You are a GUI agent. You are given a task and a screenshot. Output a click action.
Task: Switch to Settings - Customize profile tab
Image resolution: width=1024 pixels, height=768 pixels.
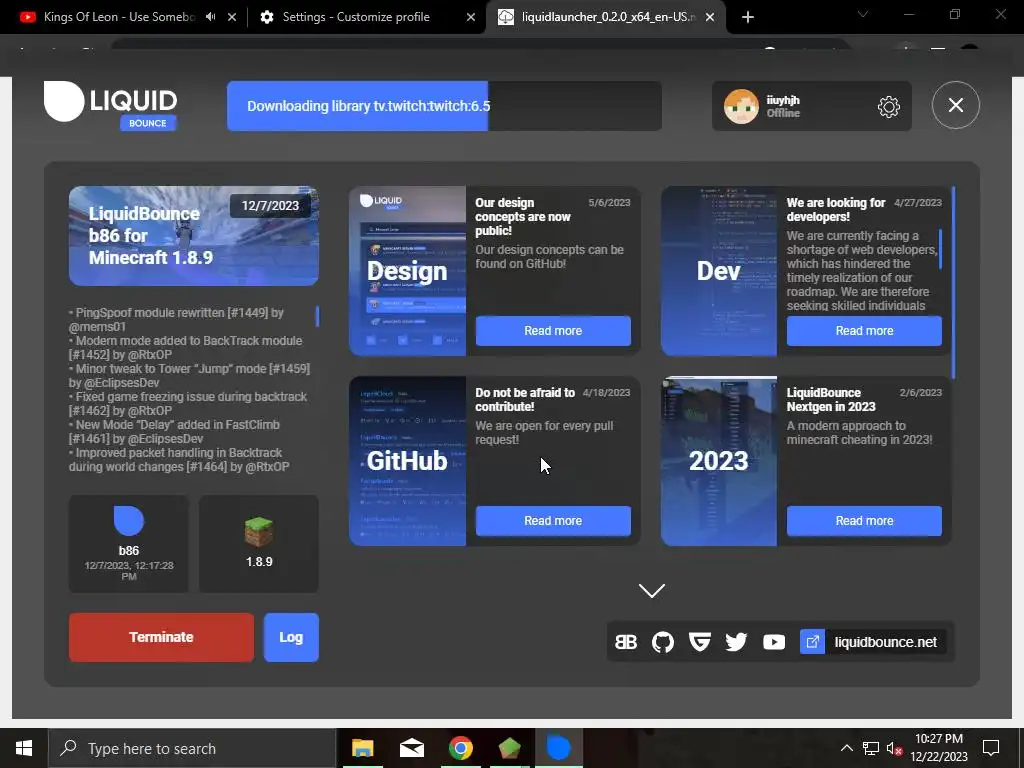[x=356, y=17]
